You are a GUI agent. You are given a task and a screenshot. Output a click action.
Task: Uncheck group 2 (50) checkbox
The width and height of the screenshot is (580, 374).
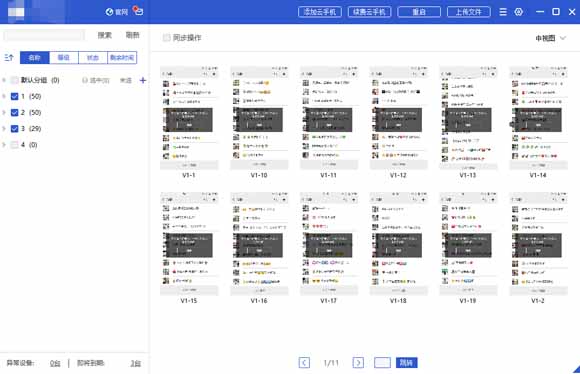(x=14, y=112)
